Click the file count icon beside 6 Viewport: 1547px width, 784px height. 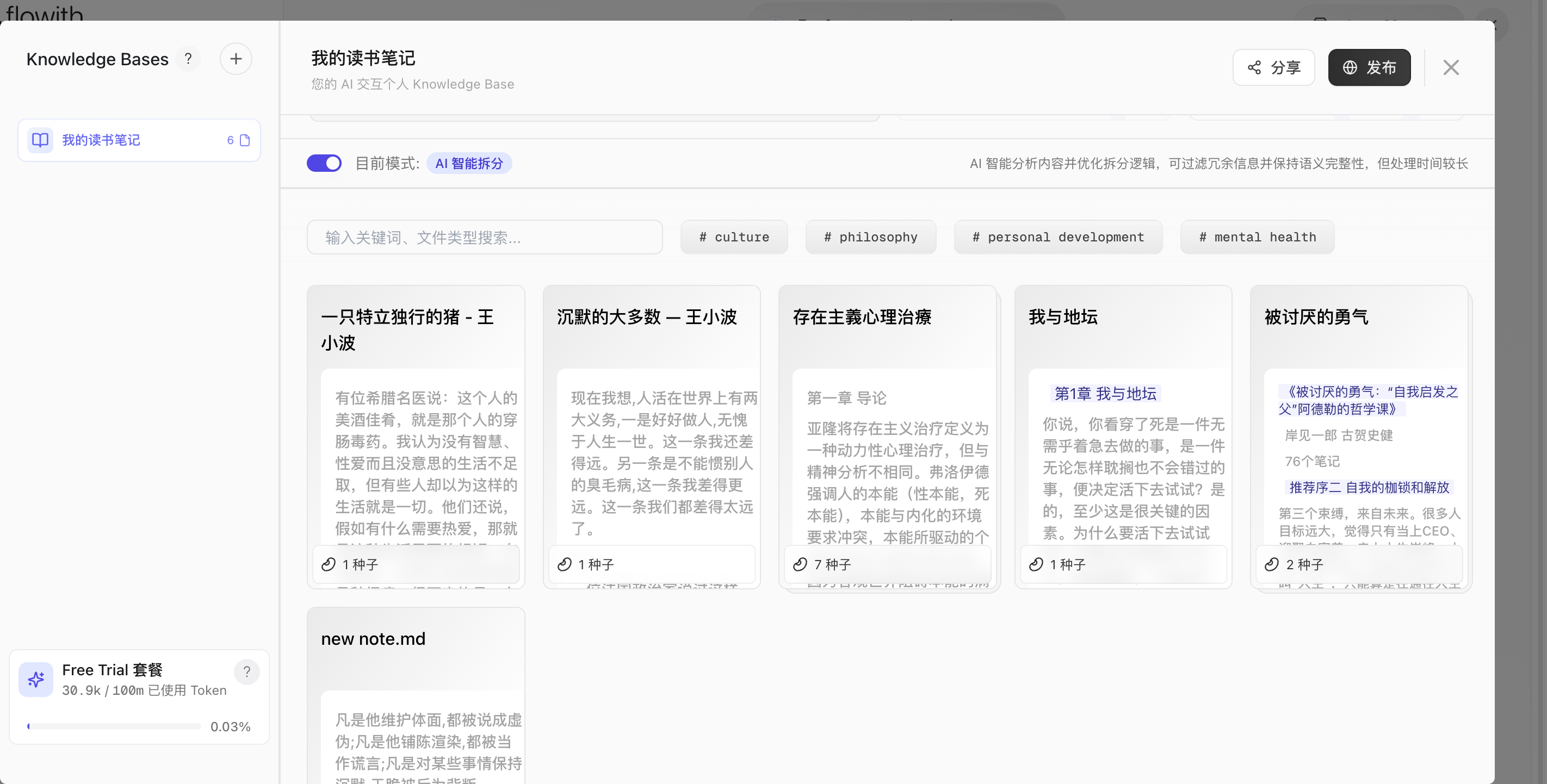[x=244, y=140]
